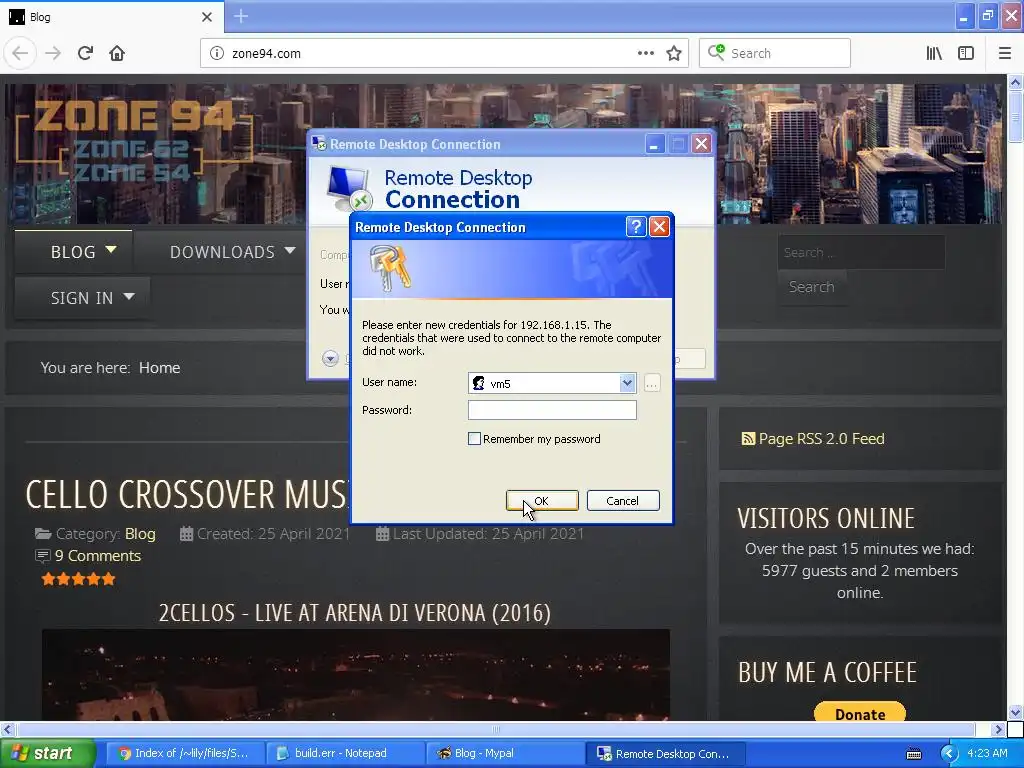Reload the zone94.com page
Screen dimensions: 1024x768
(x=85, y=53)
